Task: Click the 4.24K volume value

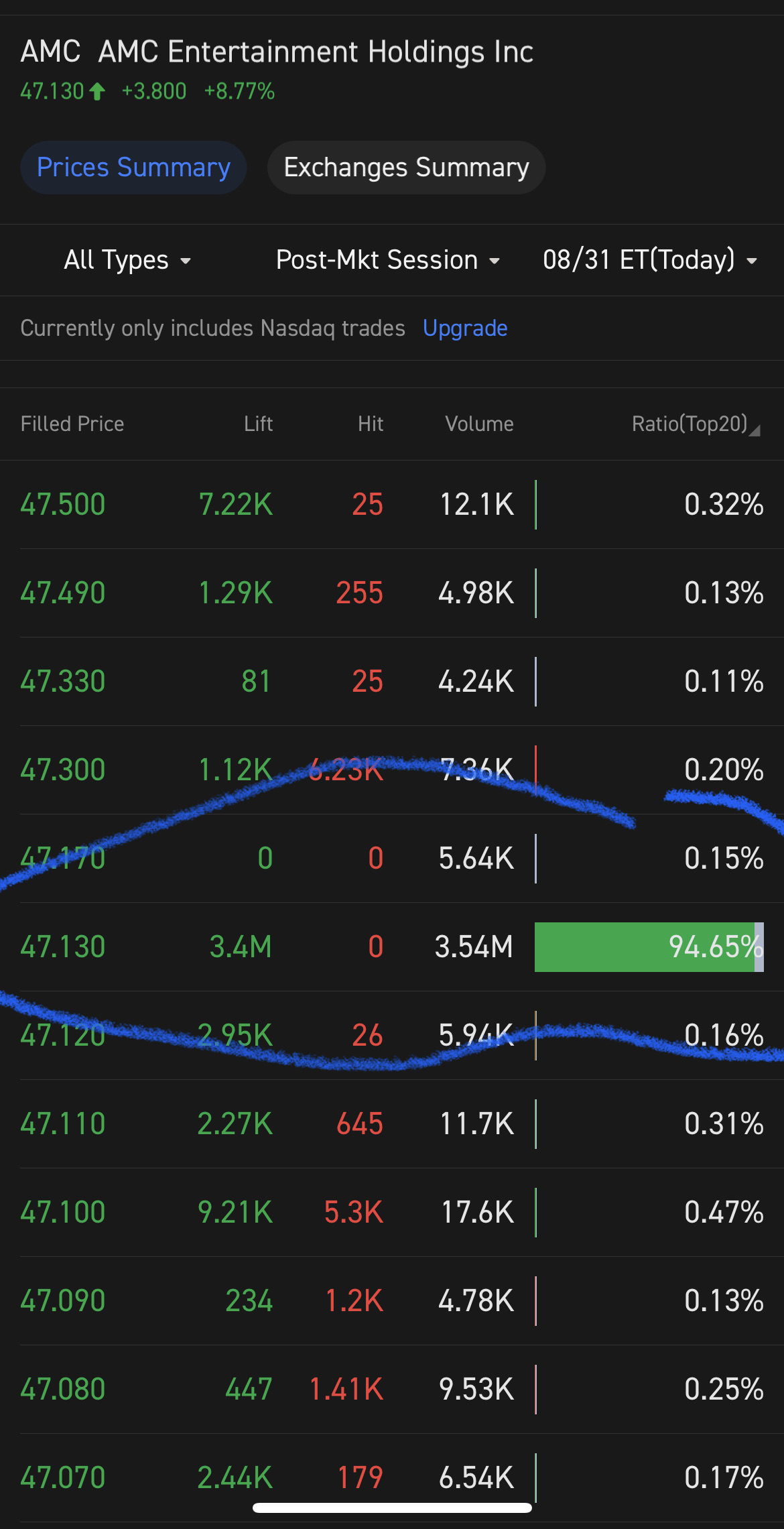Action: 476,682
